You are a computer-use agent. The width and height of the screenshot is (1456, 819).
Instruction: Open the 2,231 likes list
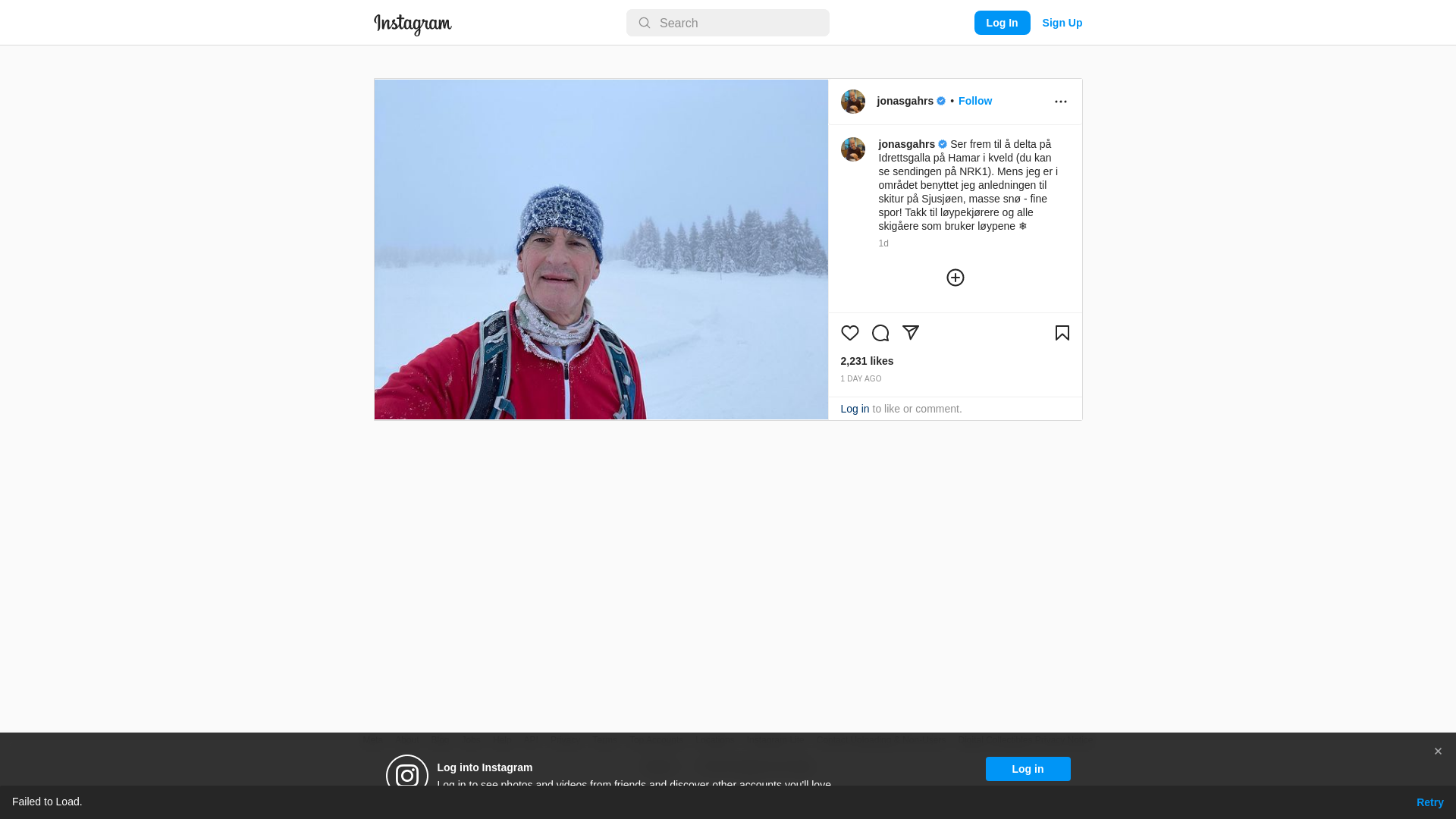867,361
